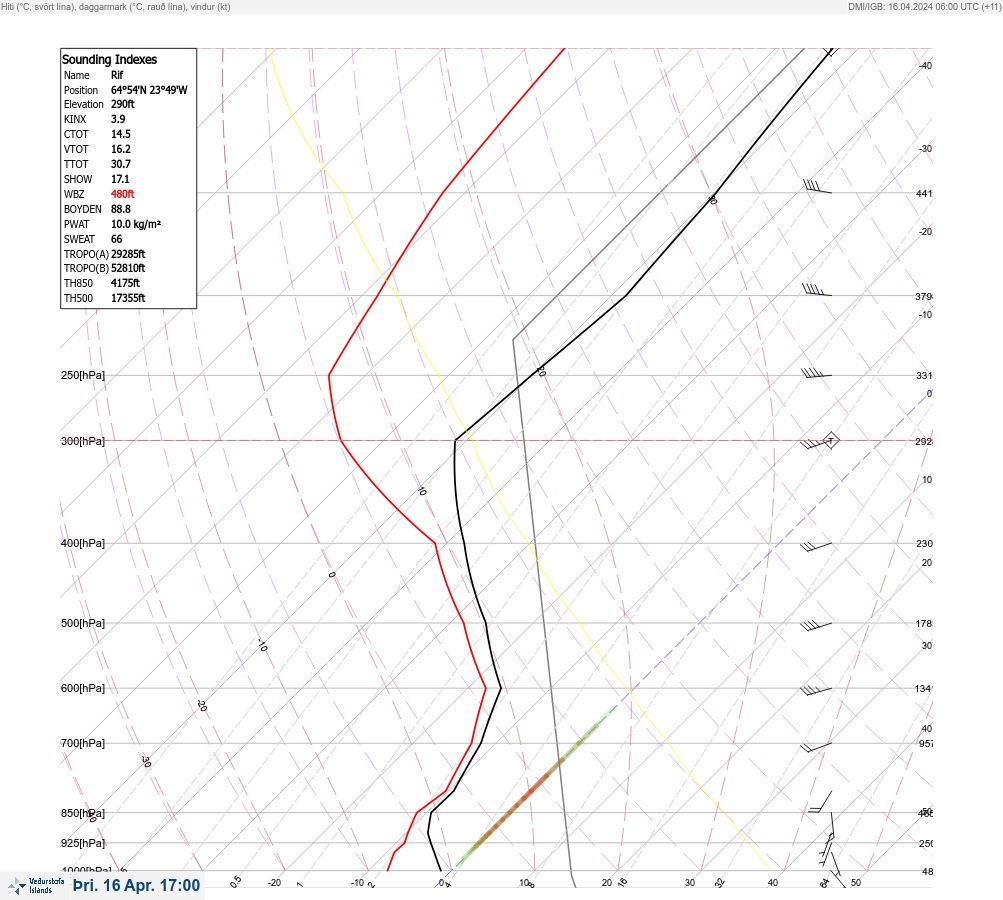Click the wind barb at 250 hPa
The width and height of the screenshot is (1003, 900).
click(x=816, y=373)
